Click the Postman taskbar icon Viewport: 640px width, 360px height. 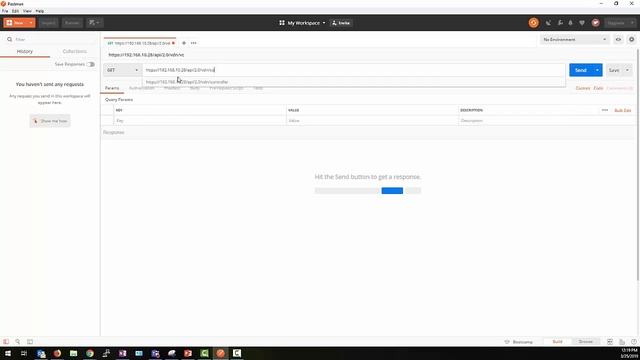point(220,353)
